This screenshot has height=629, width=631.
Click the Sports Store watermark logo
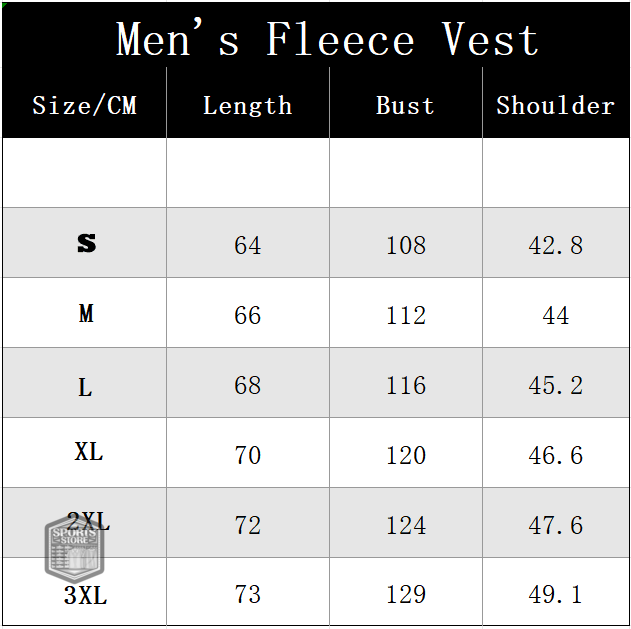pos(74,549)
